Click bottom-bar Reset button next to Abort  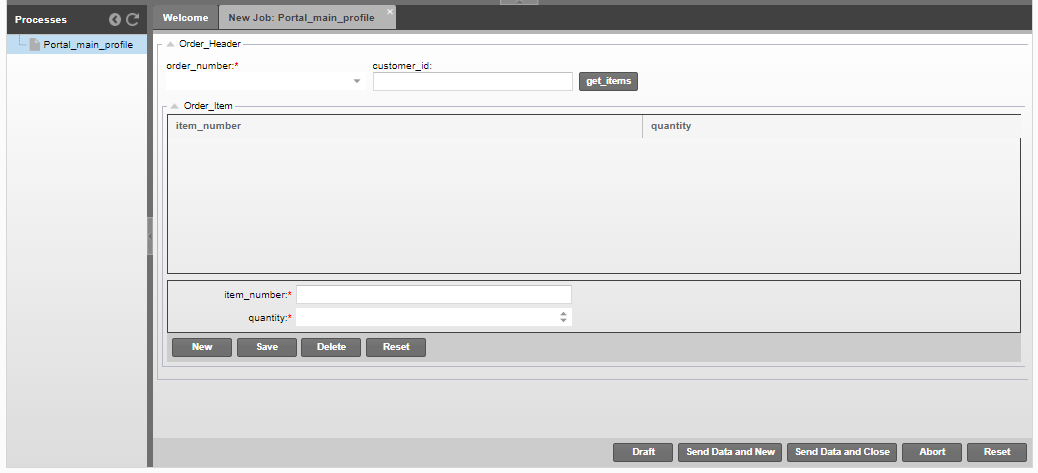point(997,452)
